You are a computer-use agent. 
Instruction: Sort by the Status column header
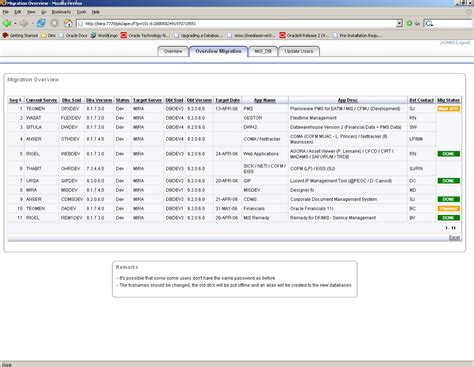click(x=122, y=100)
